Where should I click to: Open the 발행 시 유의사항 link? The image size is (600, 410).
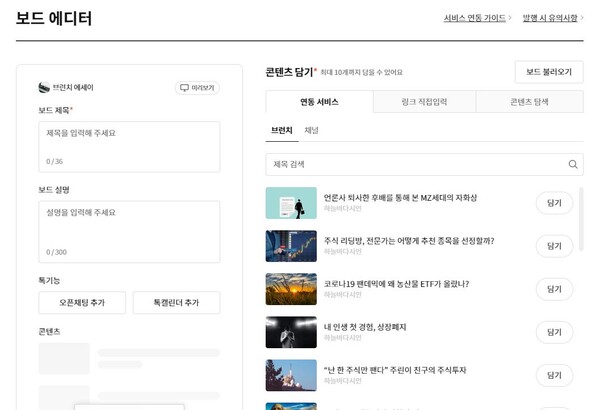(549, 18)
